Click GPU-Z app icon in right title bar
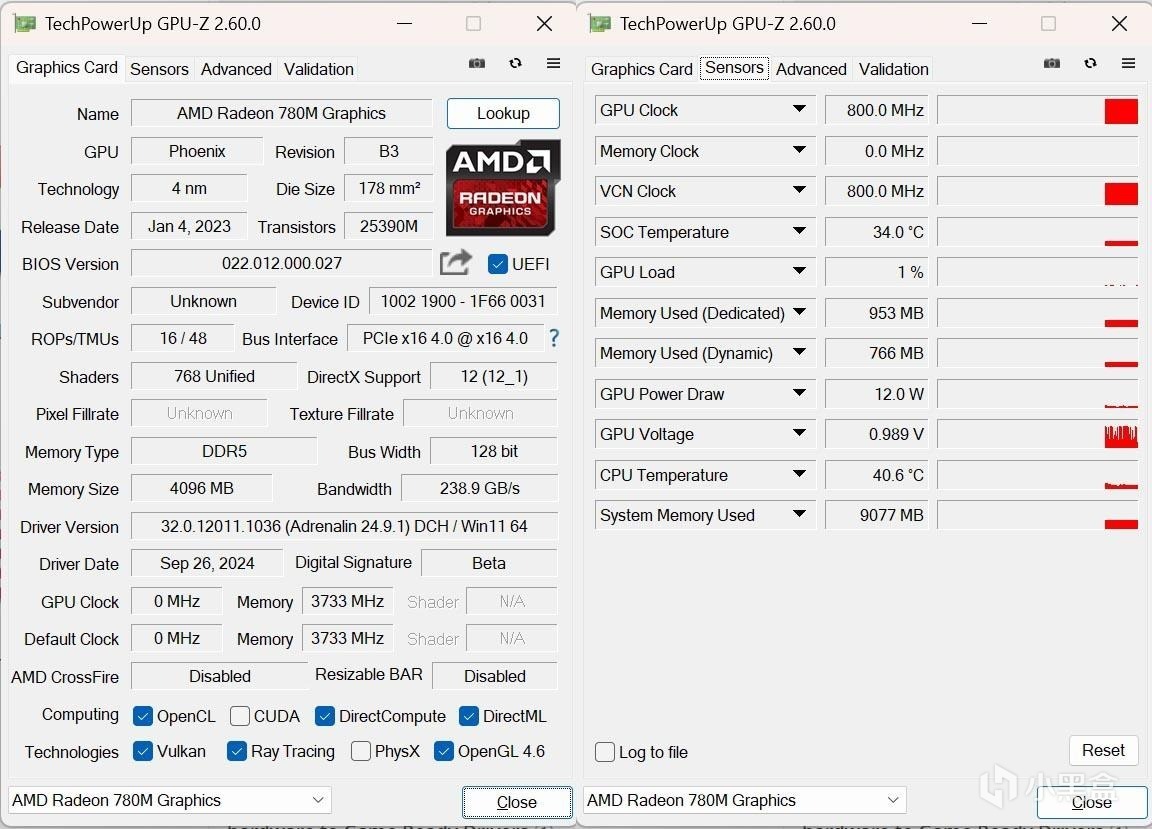1152x829 pixels. coord(600,24)
